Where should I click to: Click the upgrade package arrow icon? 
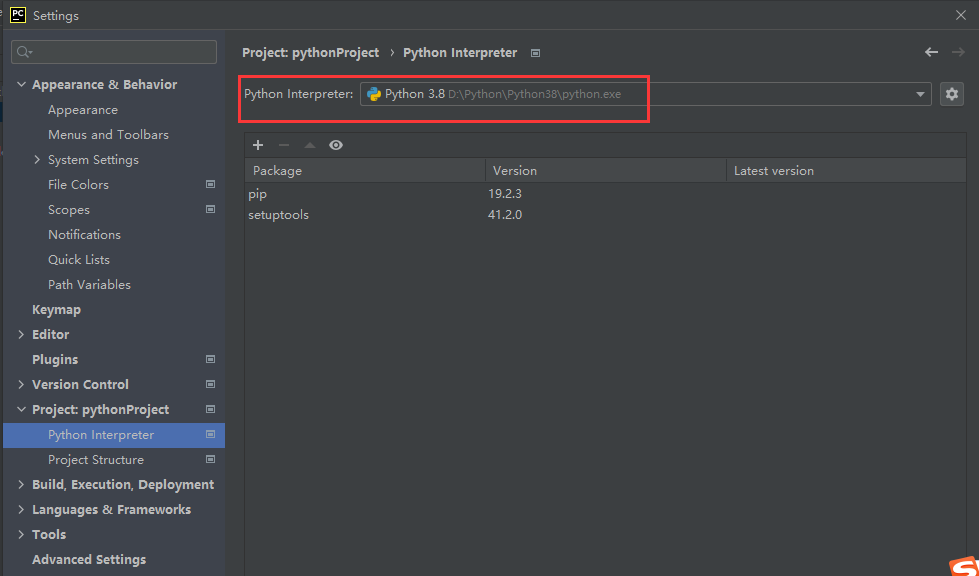coord(310,145)
